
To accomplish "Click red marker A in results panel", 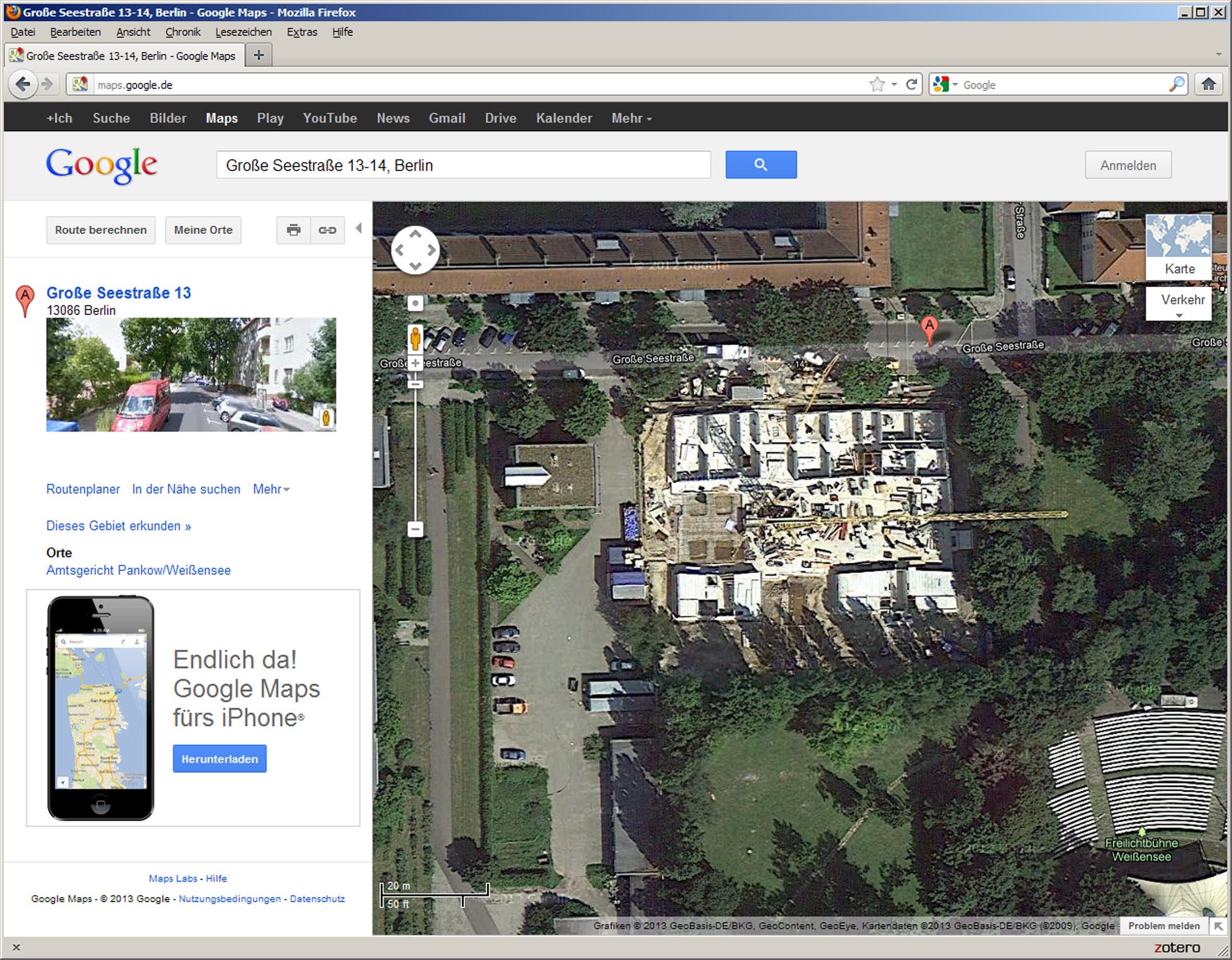I will (x=25, y=301).
